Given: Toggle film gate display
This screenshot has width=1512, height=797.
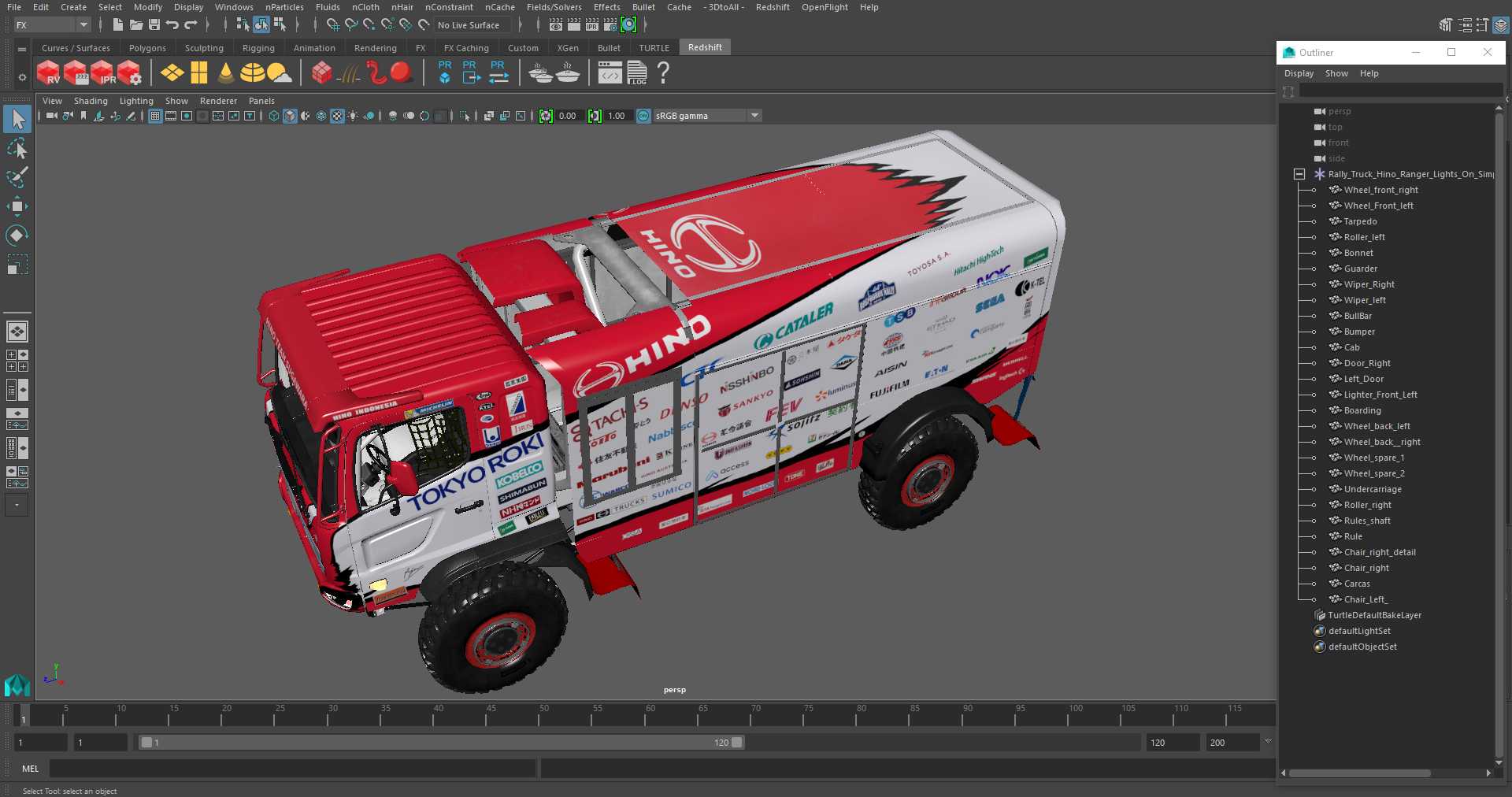Looking at the screenshot, I should 171,116.
